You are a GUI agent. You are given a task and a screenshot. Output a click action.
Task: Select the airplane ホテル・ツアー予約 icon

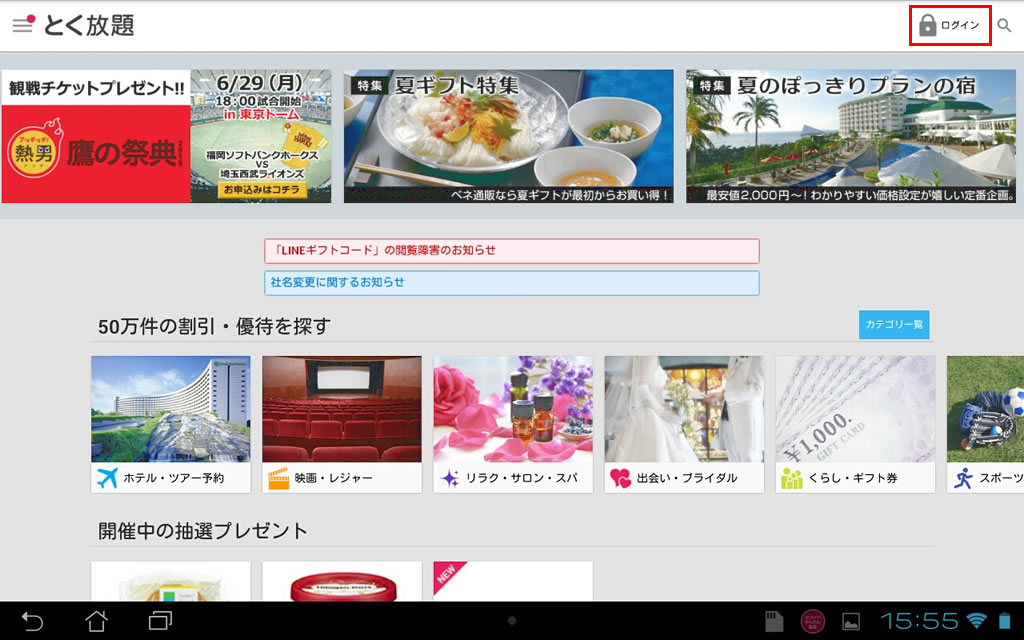pyautogui.click(x=107, y=478)
